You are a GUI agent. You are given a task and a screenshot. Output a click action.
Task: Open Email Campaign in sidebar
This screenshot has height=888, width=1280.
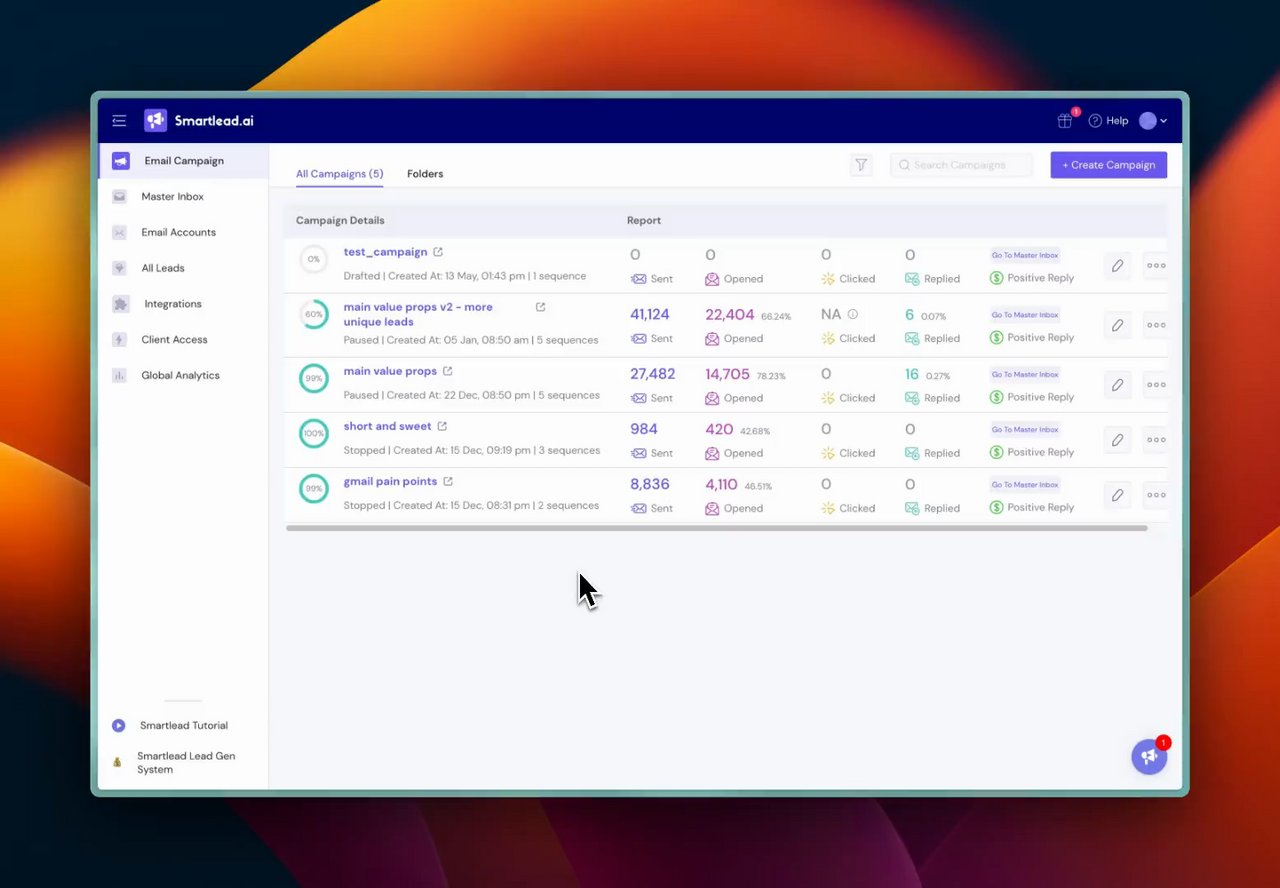183,161
